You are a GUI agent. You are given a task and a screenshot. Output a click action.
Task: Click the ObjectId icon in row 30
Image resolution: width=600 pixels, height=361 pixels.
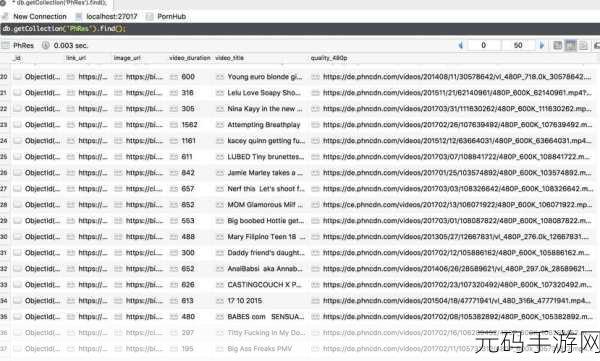[x=17, y=237]
